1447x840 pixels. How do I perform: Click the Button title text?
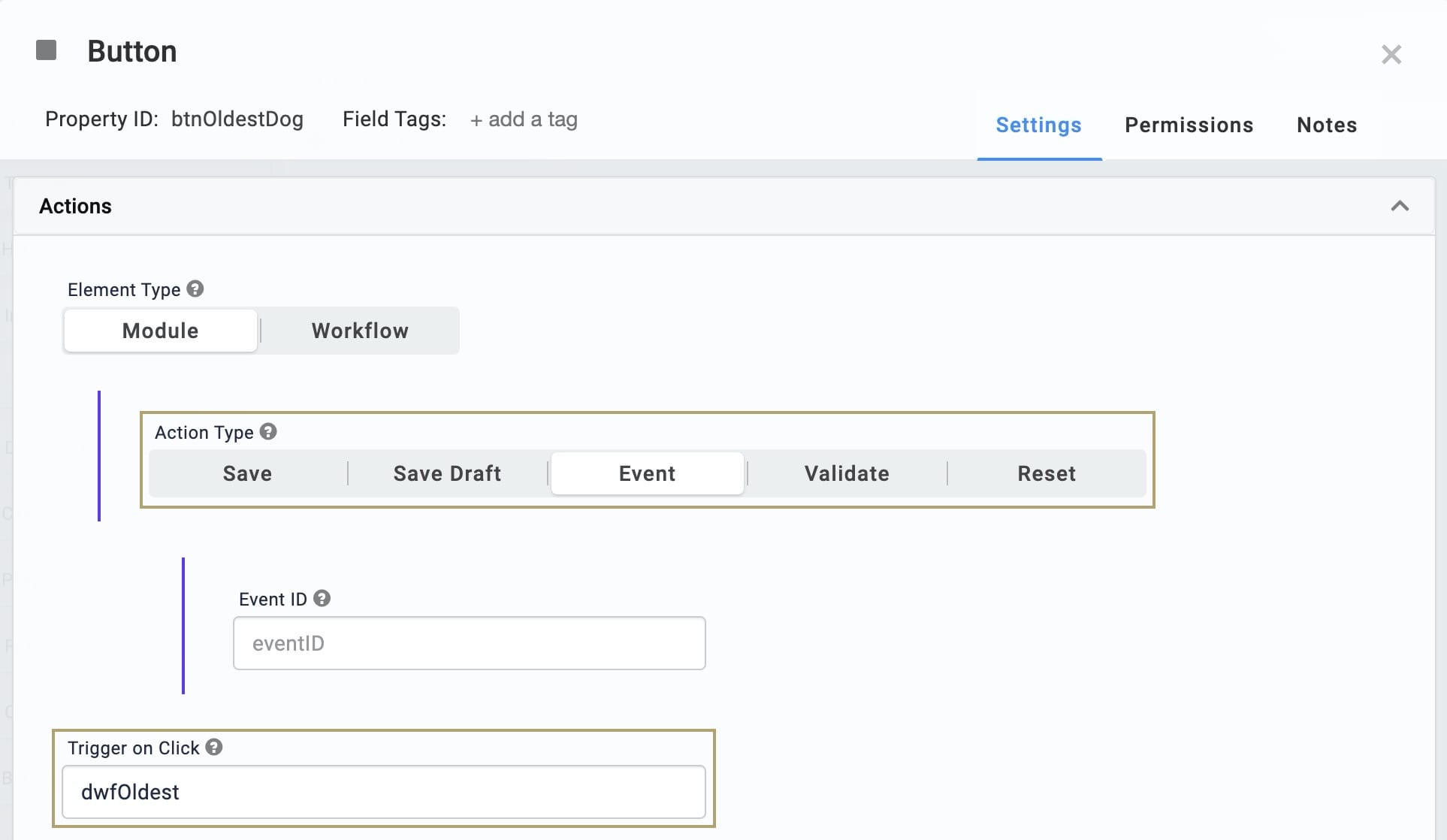tap(132, 51)
